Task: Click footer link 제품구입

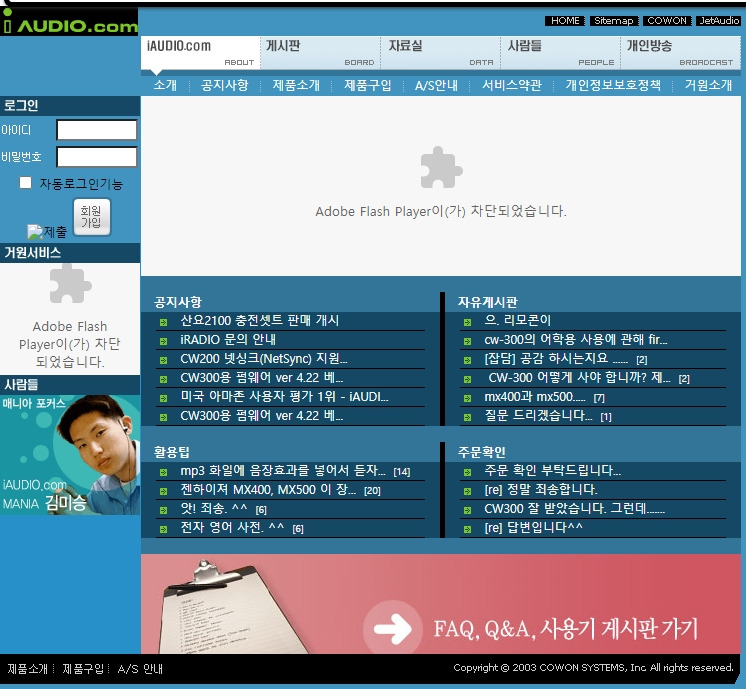Action: point(83,669)
